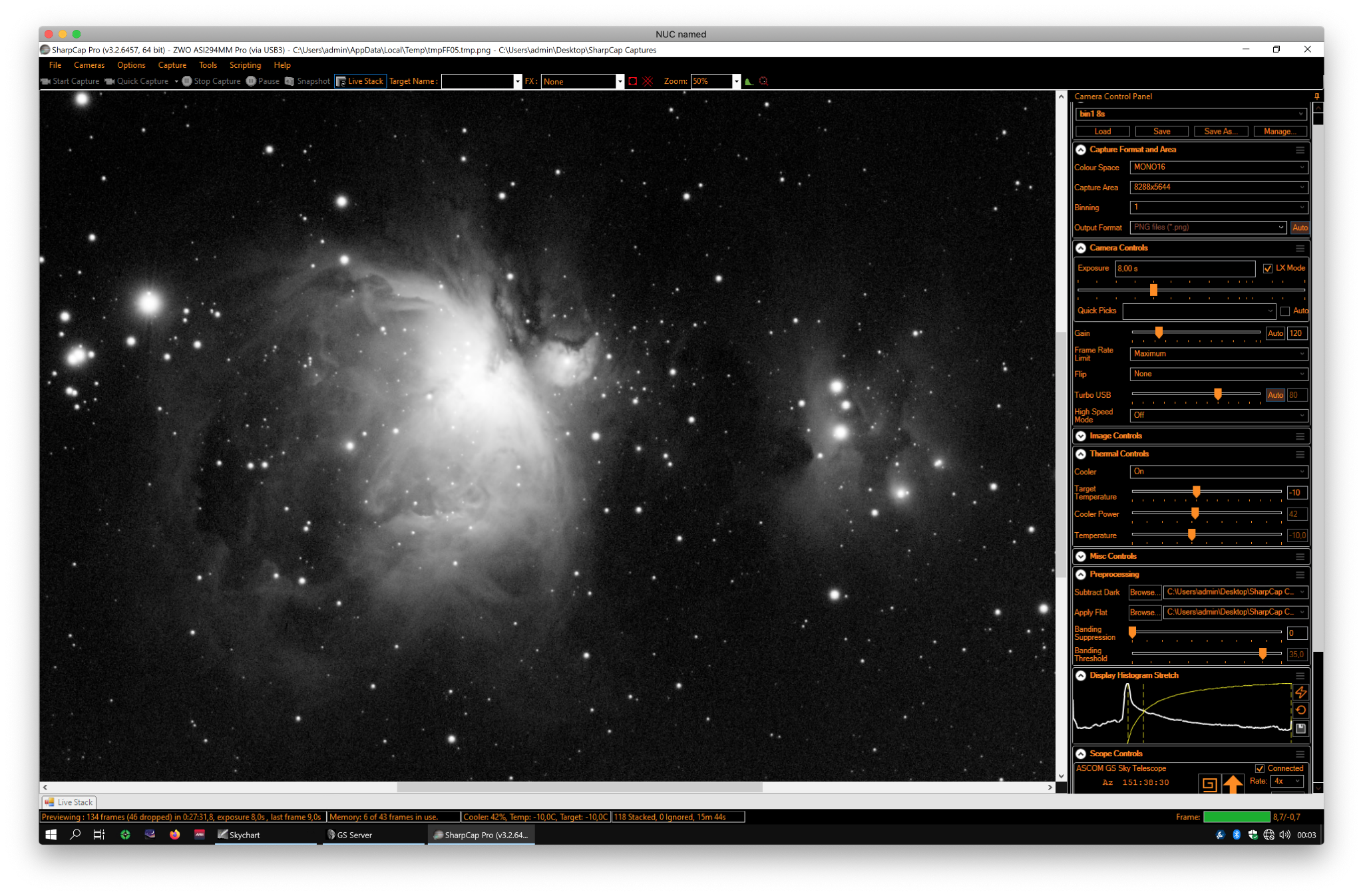
Task: Click the Gain slider handle
Action: tap(1159, 332)
